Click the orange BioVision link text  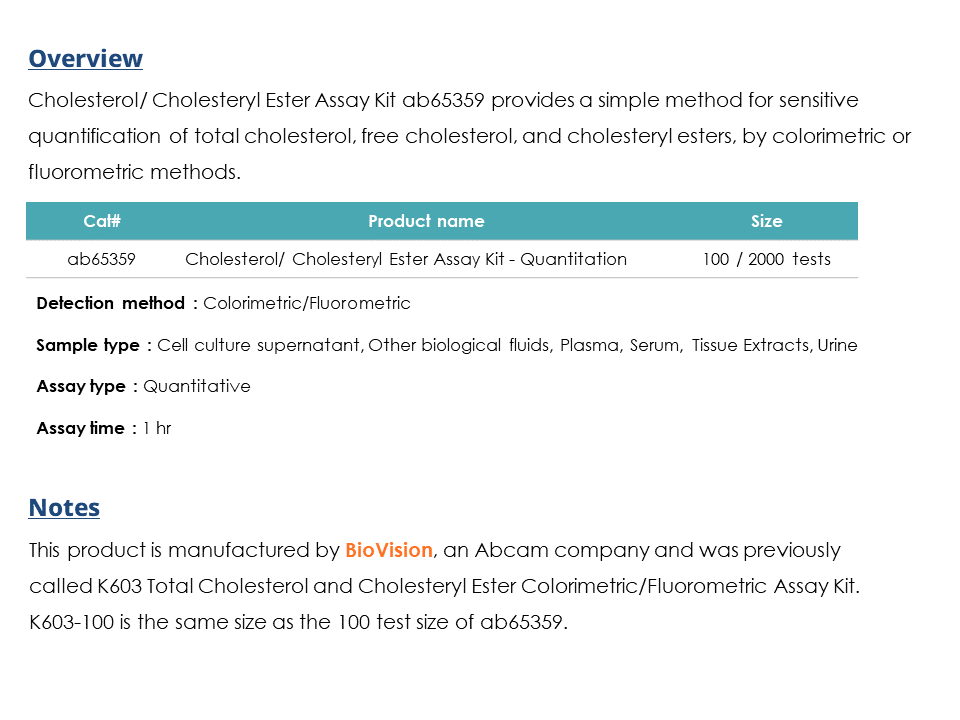coord(389,550)
